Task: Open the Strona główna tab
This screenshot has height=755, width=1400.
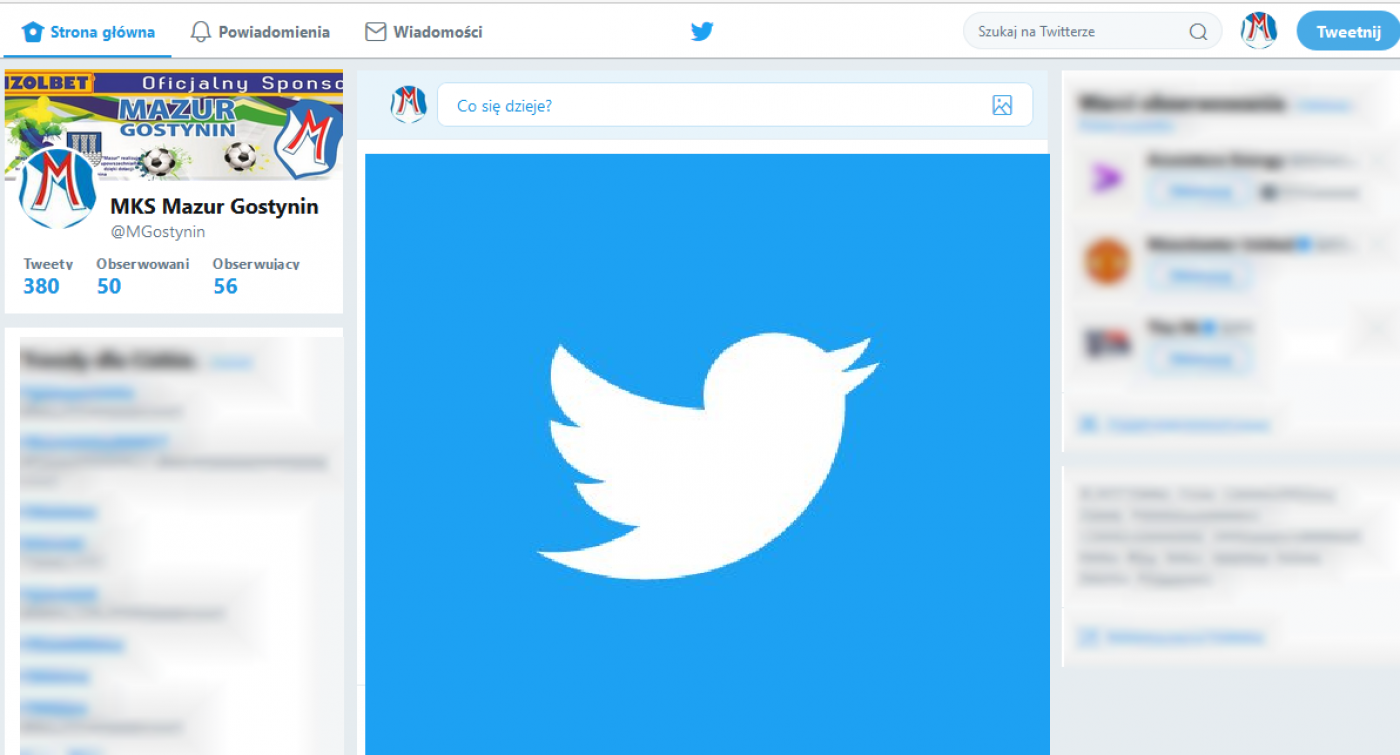Action: (88, 32)
